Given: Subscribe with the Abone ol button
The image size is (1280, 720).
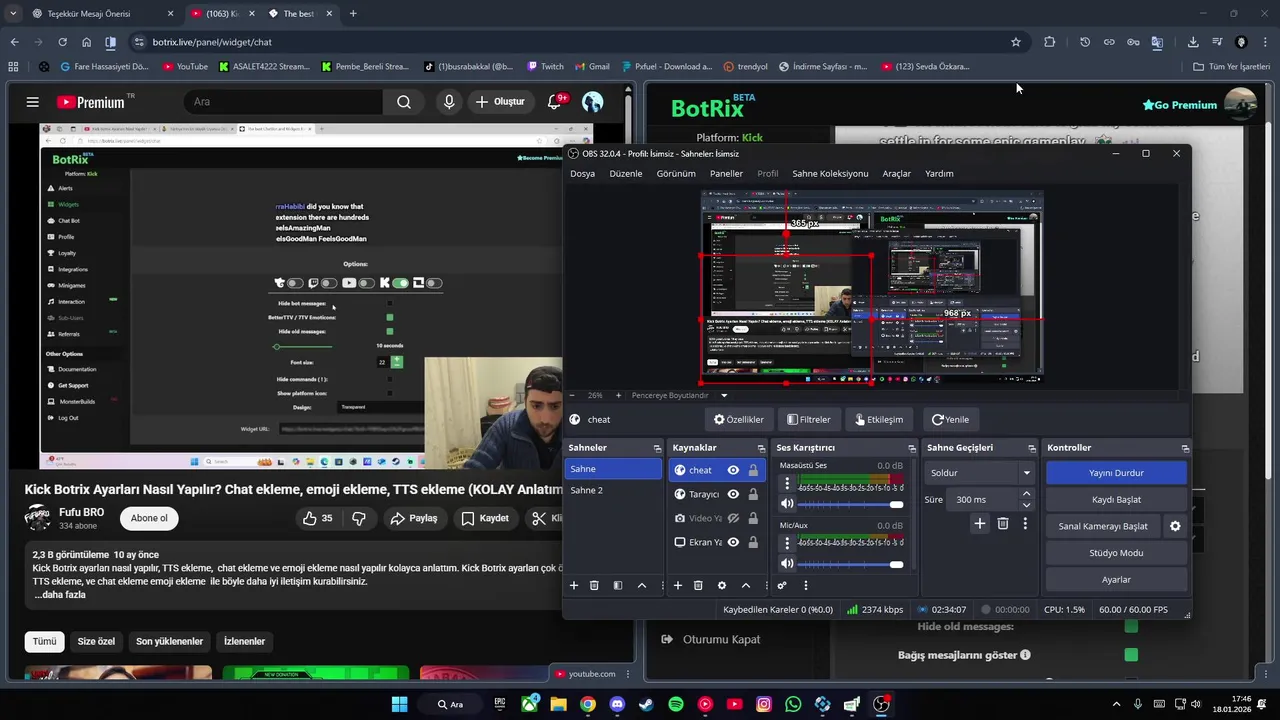Looking at the screenshot, I should (149, 518).
